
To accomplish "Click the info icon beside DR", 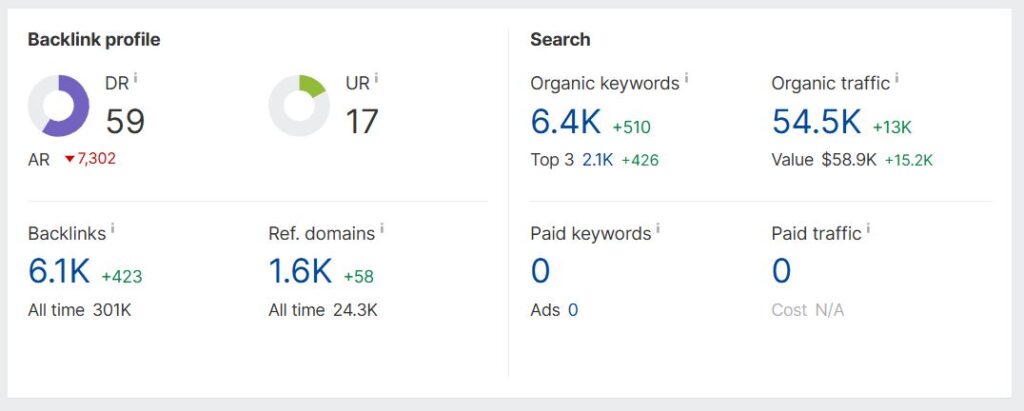I will pyautogui.click(x=135, y=78).
